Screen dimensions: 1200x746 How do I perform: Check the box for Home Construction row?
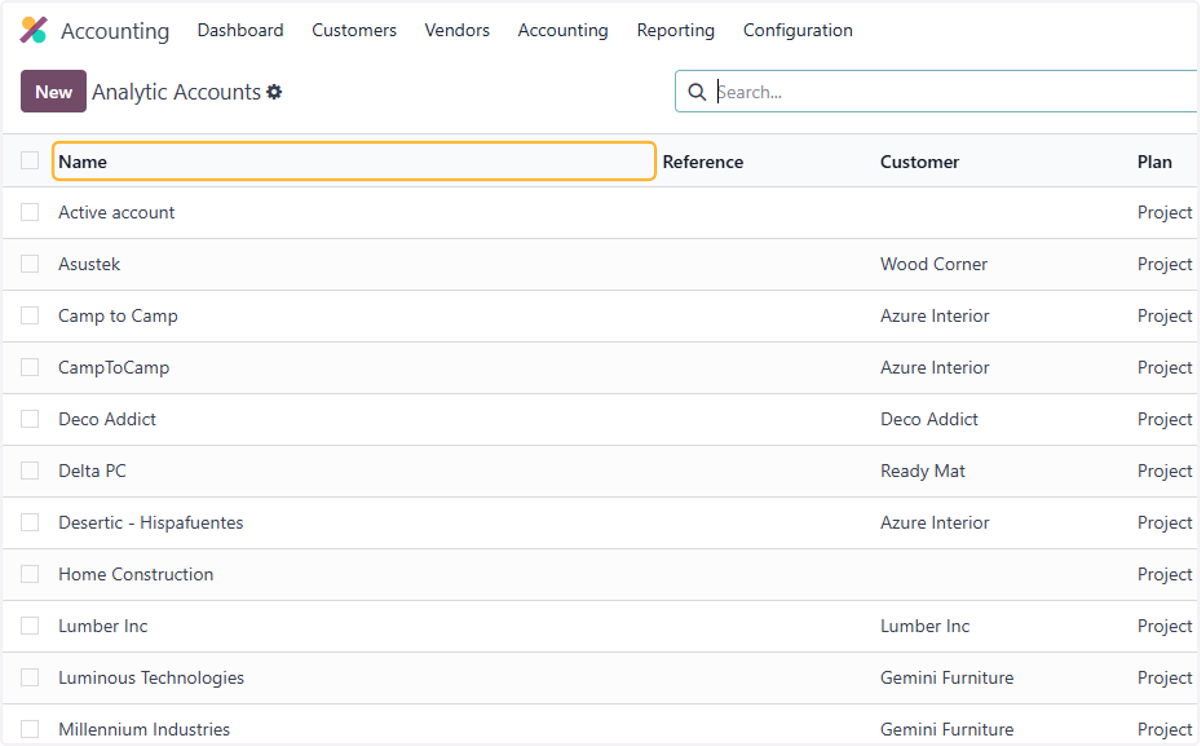pos(30,574)
